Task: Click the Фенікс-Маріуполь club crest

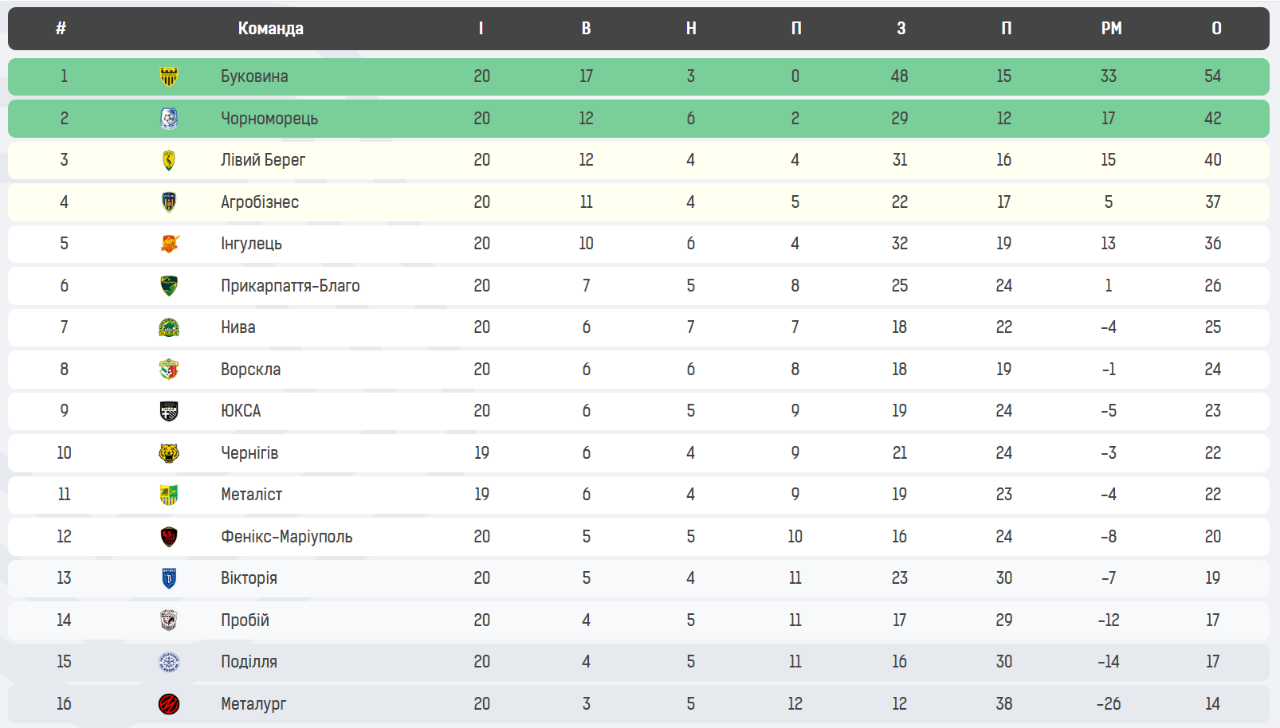Action: (x=169, y=537)
